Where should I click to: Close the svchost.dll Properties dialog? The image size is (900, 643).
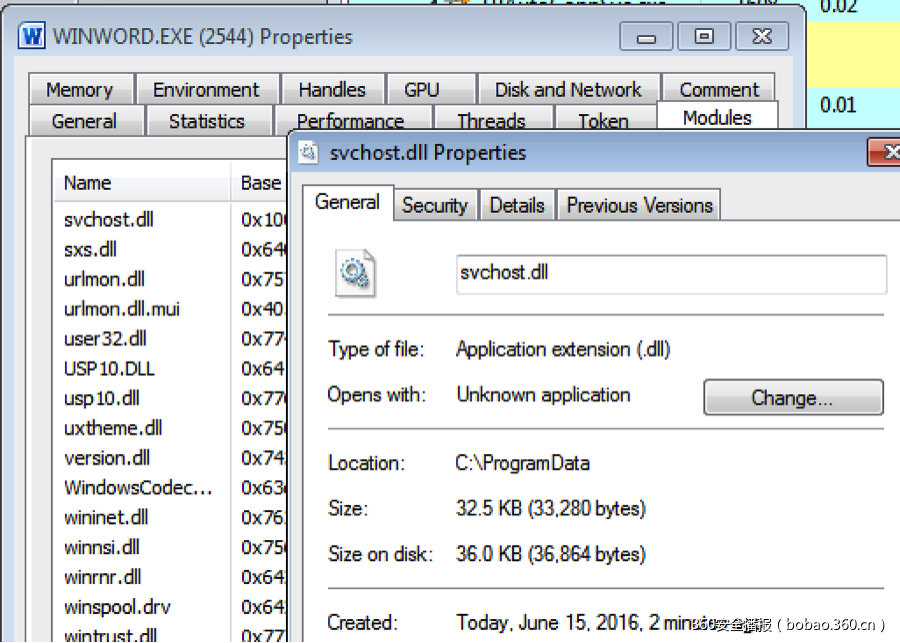pos(886,152)
